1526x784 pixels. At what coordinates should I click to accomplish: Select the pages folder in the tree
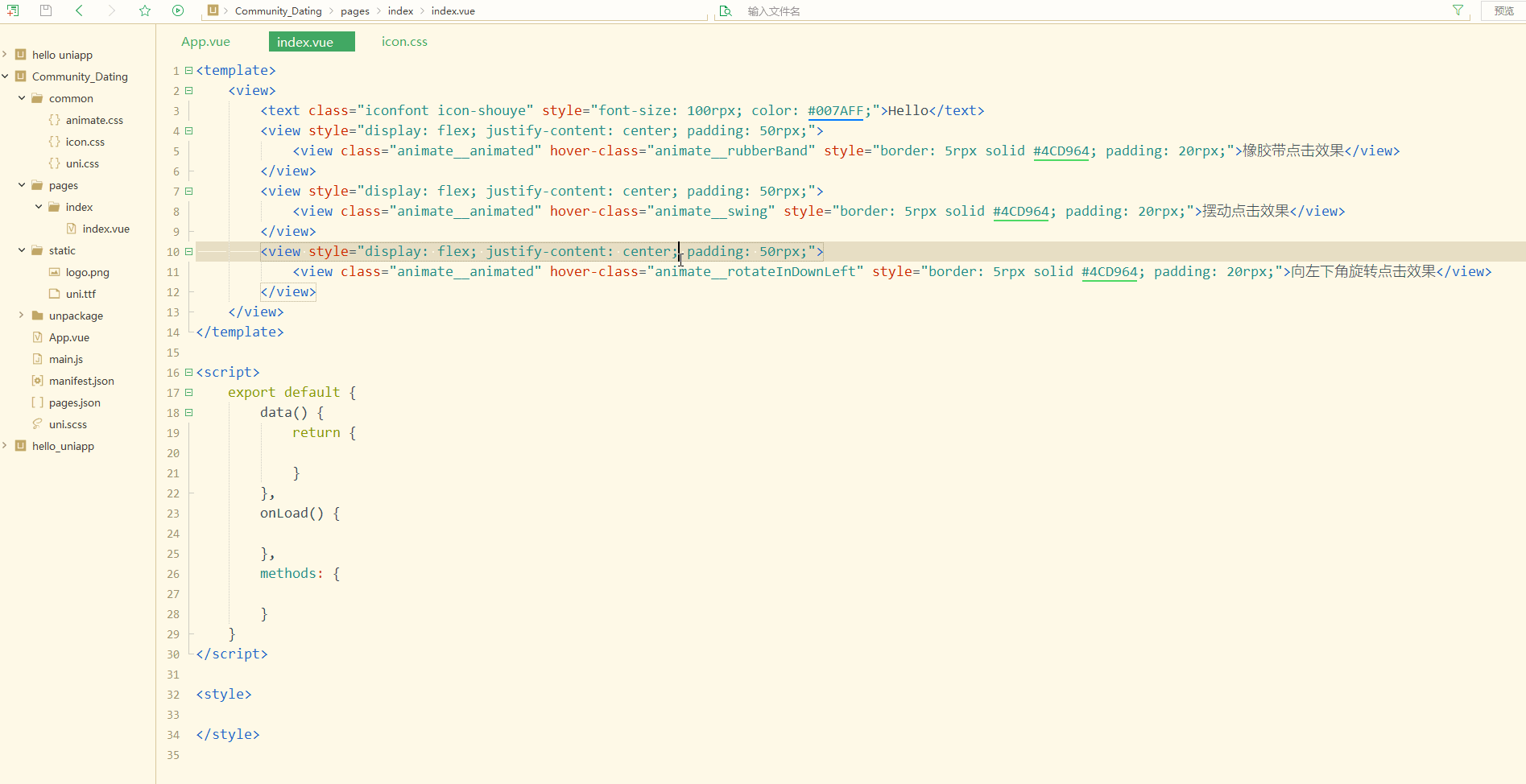[64, 185]
